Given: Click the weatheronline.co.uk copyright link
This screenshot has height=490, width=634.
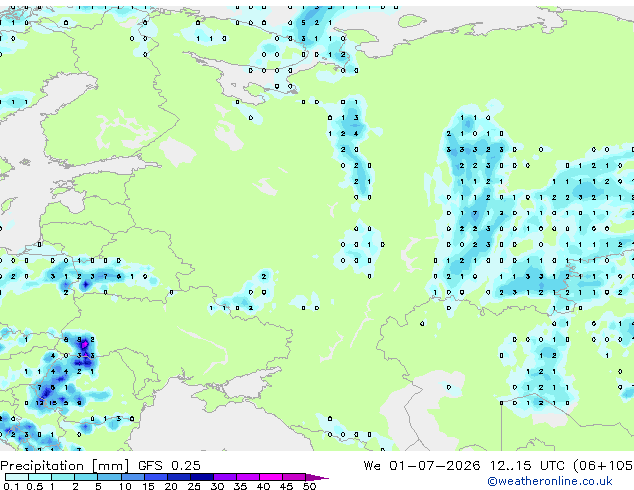Looking at the screenshot, I should coord(550,481).
